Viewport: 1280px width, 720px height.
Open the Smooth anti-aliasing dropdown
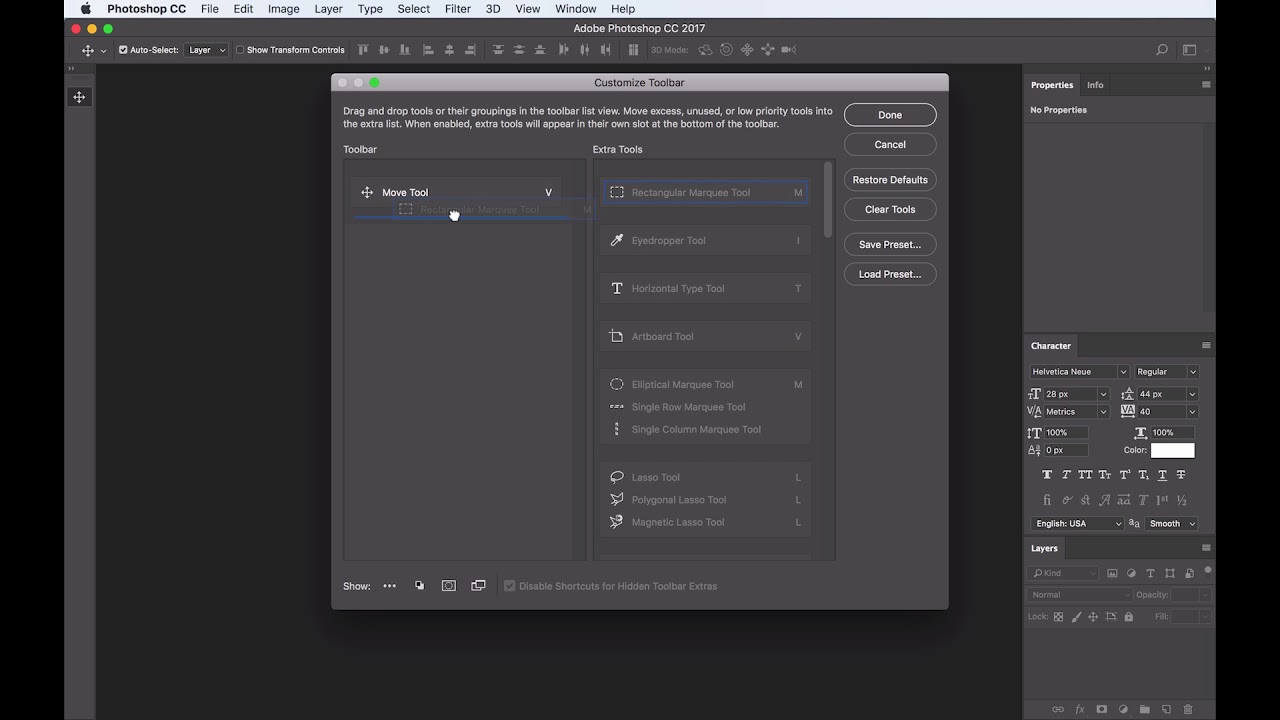point(1172,524)
